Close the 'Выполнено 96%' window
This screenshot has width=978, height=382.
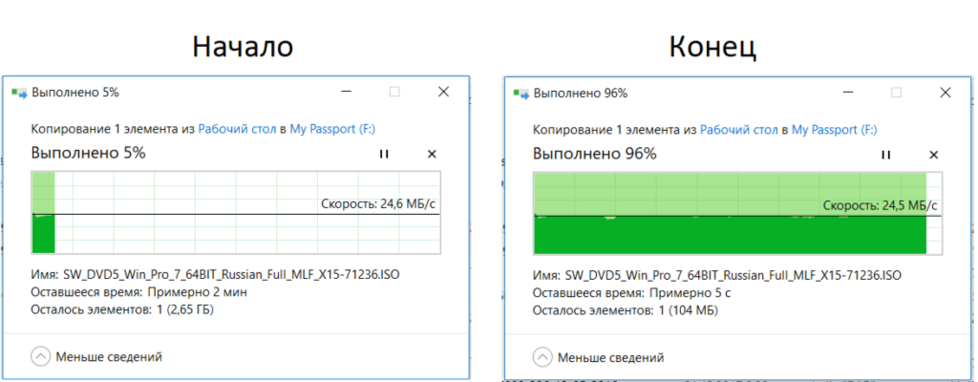tap(946, 93)
